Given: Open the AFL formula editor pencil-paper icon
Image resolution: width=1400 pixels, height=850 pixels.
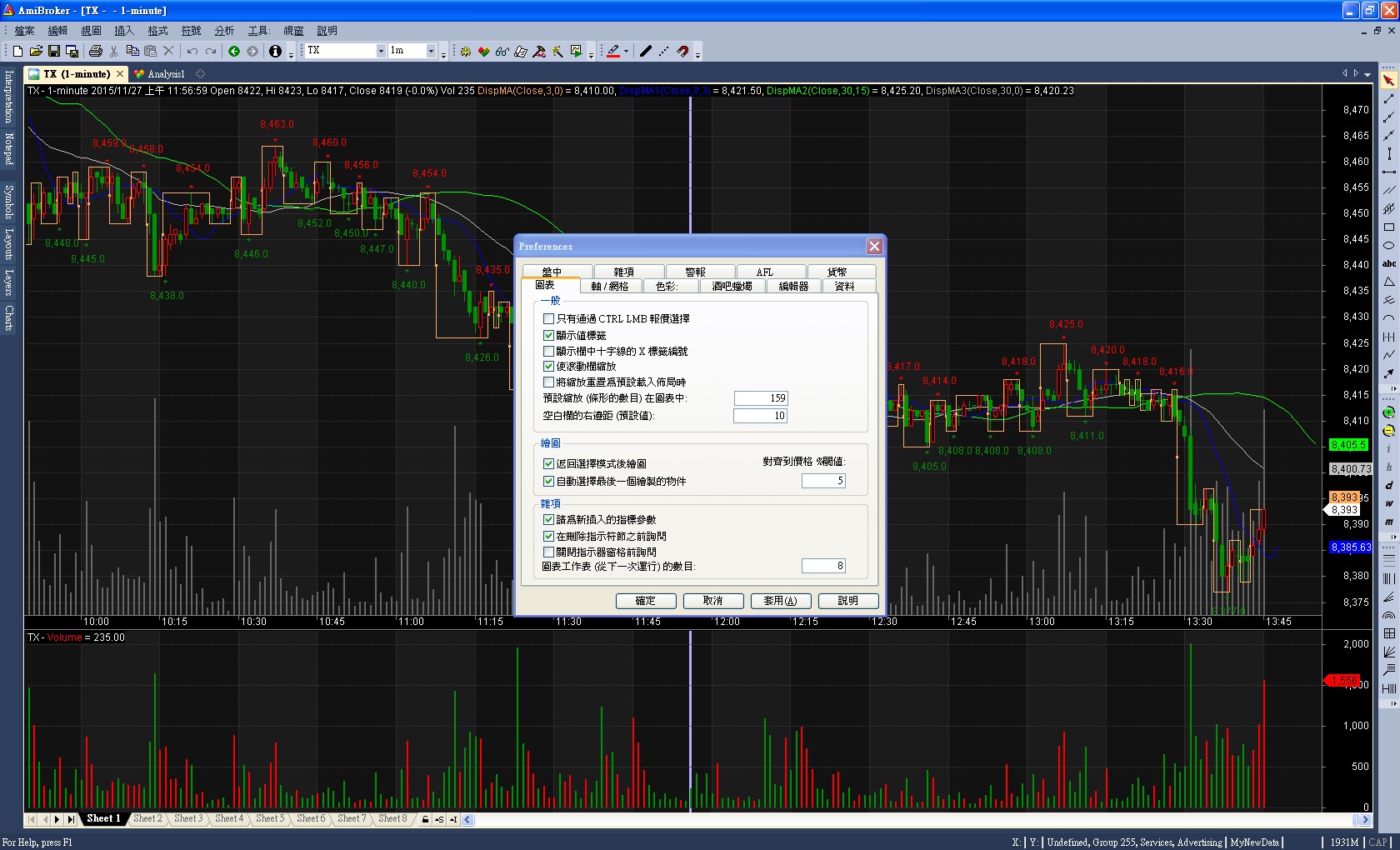Looking at the screenshot, I should click(x=521, y=52).
